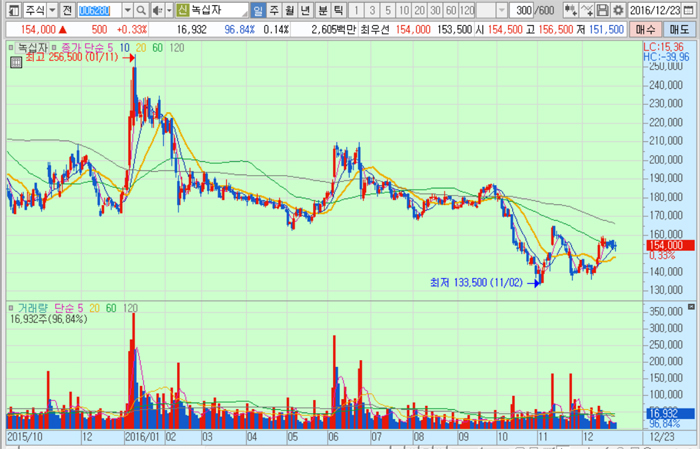Open the stock code dropdown arrow
The height and width of the screenshot is (449, 700).
(x=127, y=10)
